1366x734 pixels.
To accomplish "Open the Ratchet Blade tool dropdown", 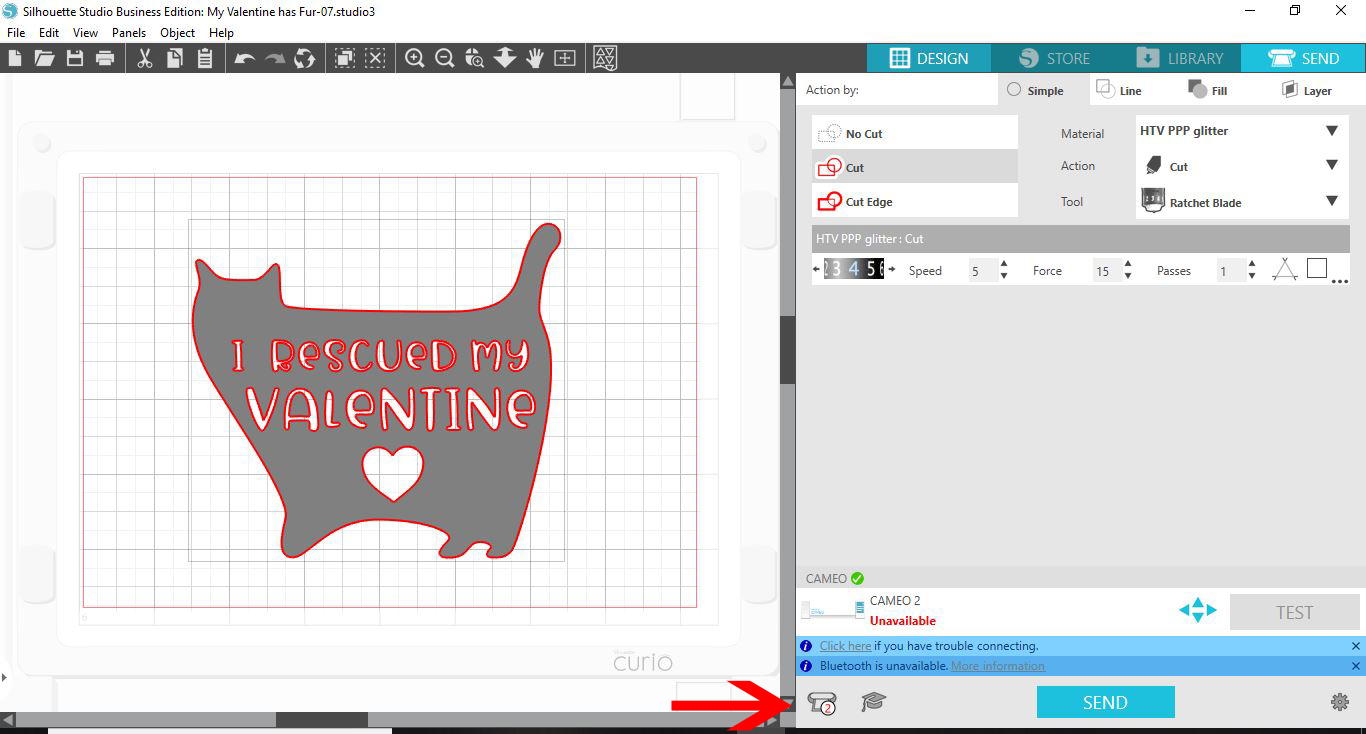I will click(1240, 202).
